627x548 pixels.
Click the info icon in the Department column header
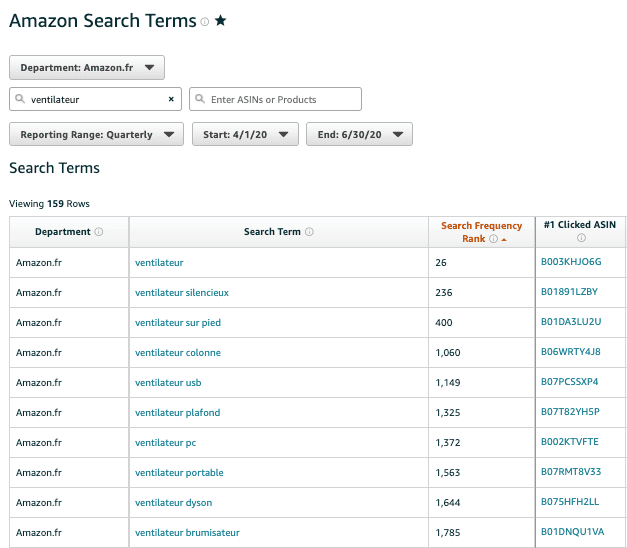coord(98,232)
